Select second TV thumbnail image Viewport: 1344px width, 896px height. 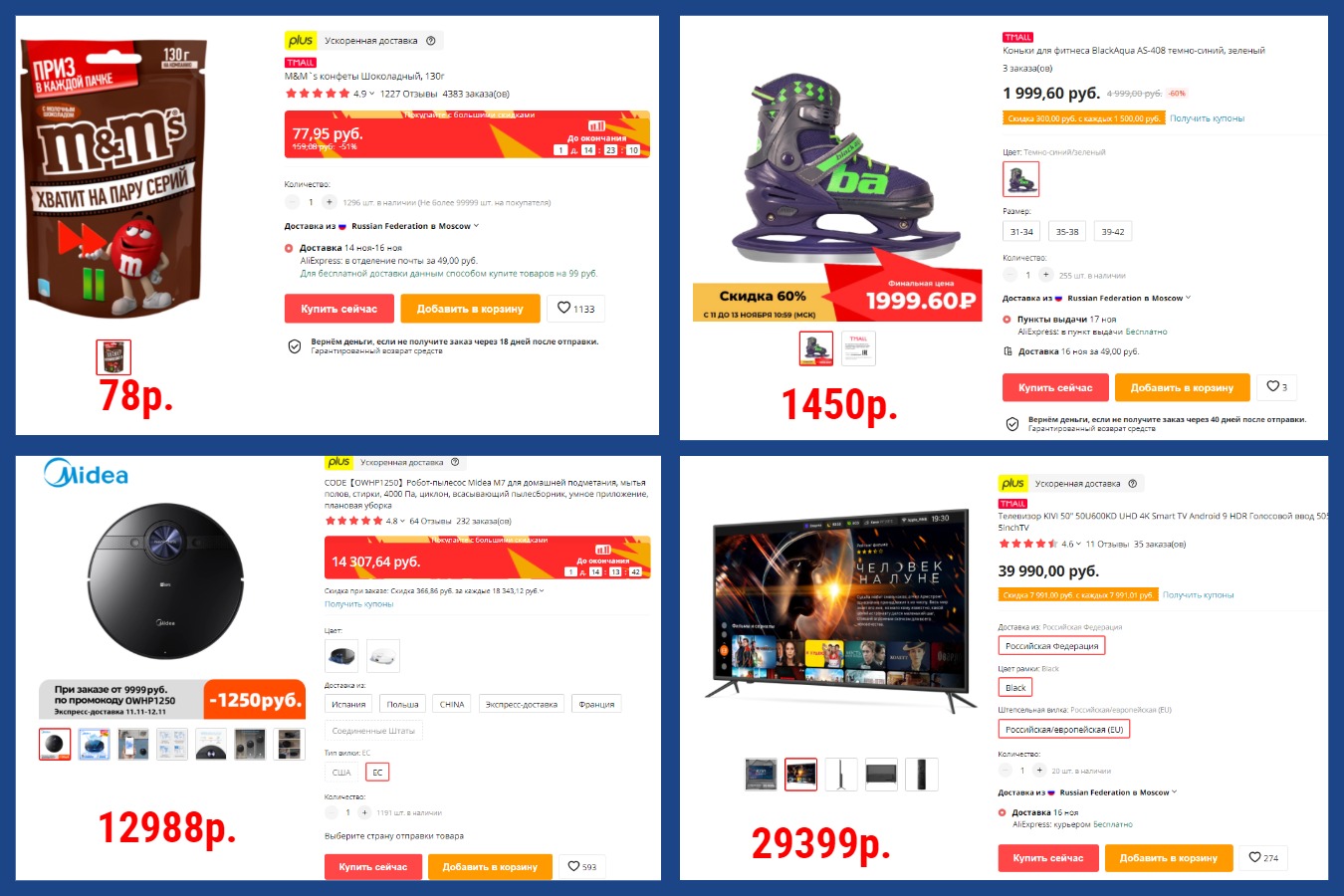pyautogui.click(x=800, y=774)
